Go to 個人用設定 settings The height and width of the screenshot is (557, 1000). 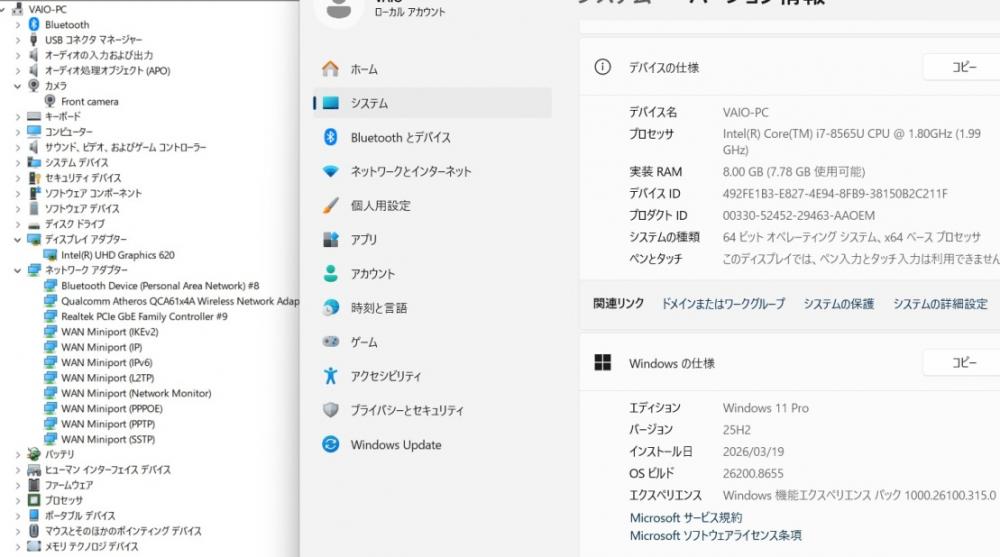coord(432,205)
